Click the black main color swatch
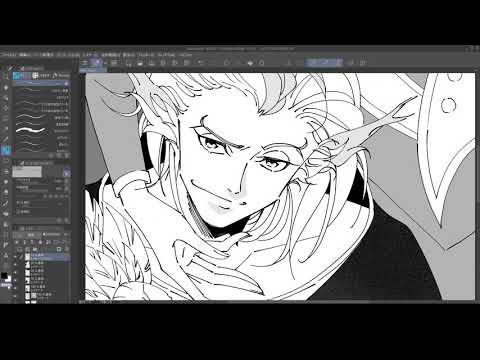 [x=4, y=276]
